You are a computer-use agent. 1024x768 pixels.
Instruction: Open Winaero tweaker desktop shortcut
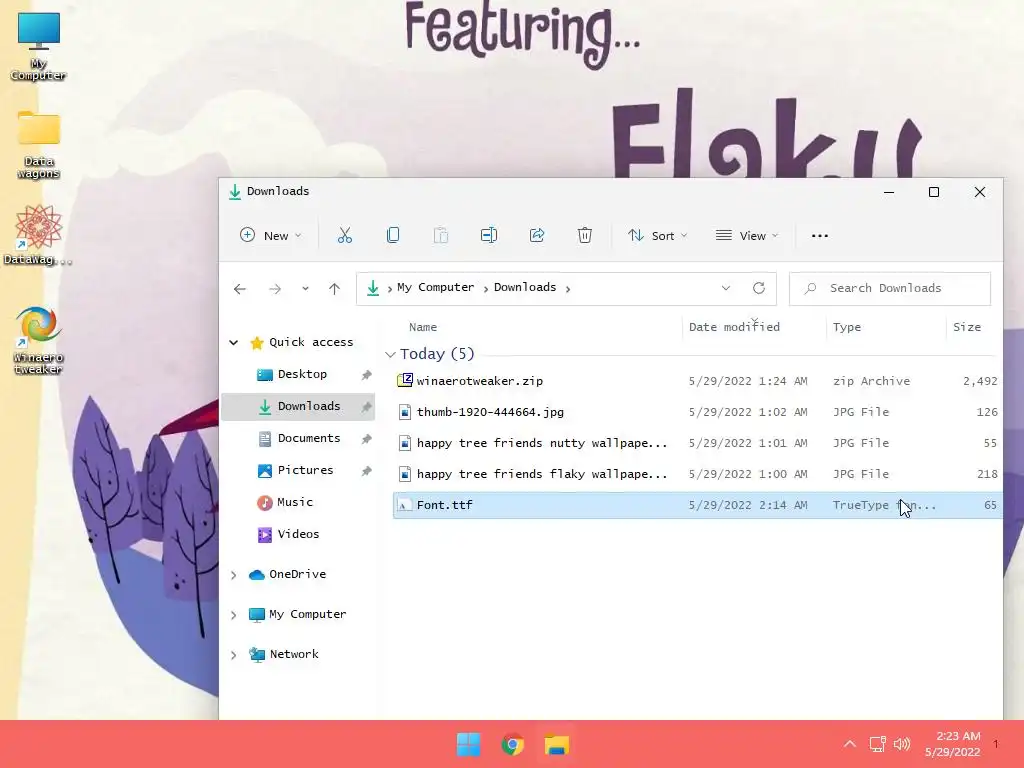[39, 340]
